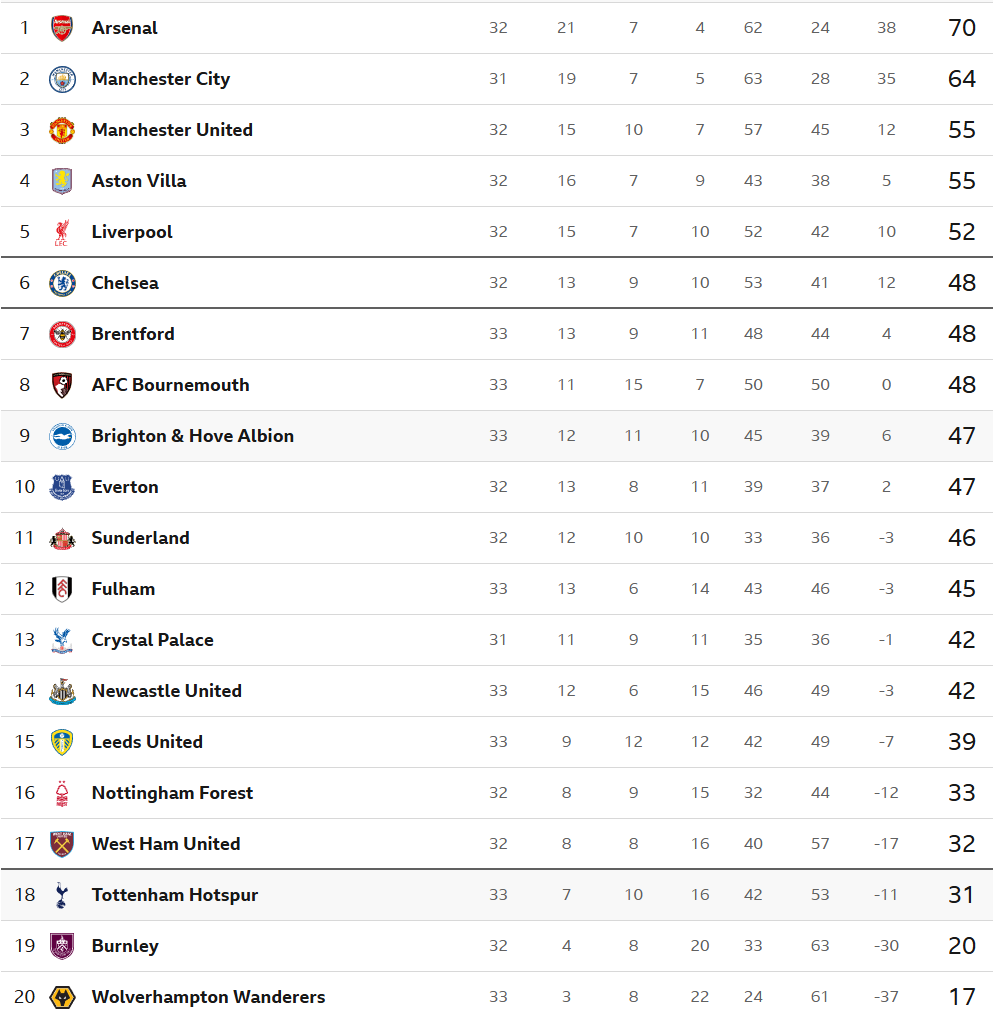993x1017 pixels.
Task: Select the Newcastle United team name
Action: [x=166, y=691]
